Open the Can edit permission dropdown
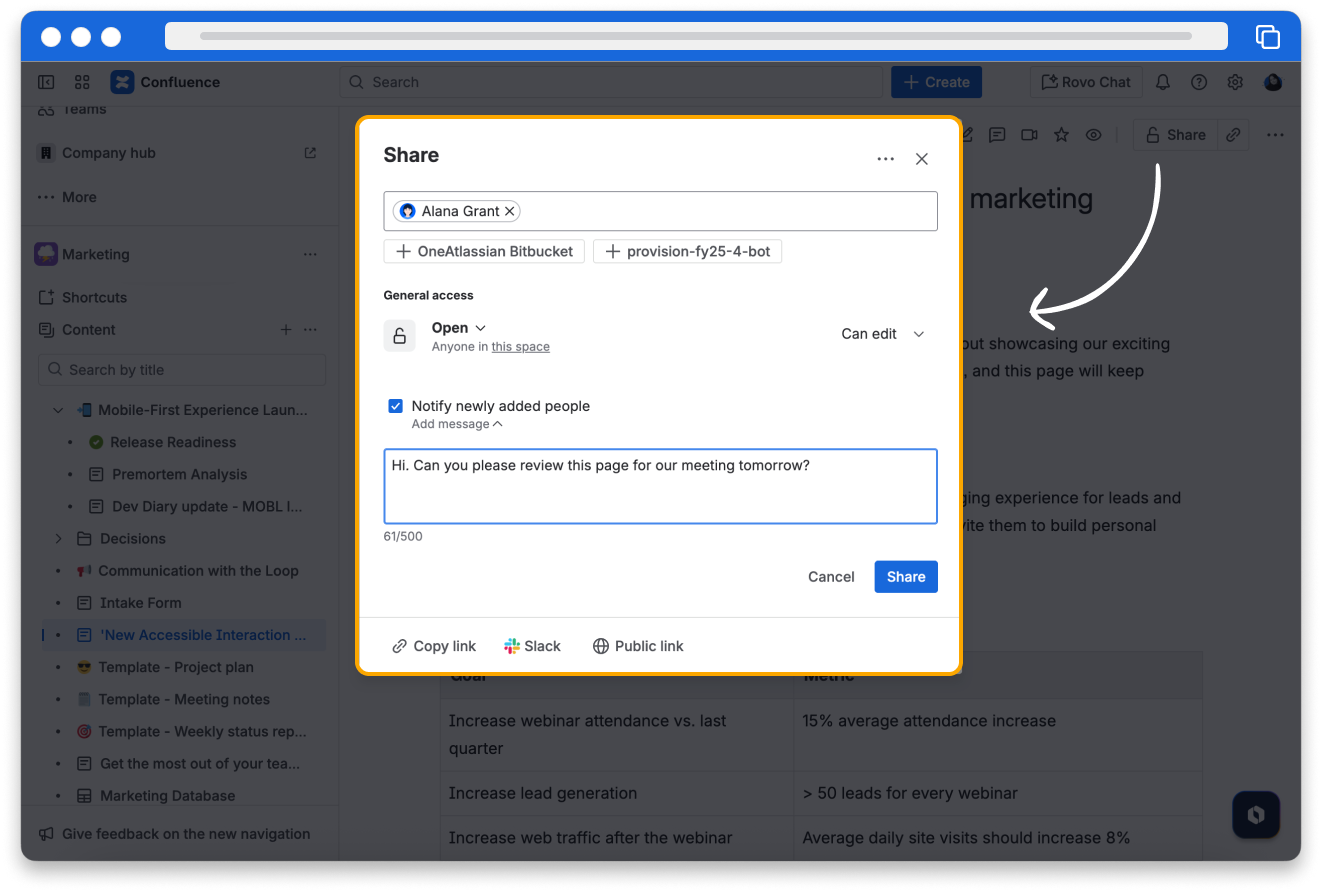1322x892 pixels. point(882,334)
